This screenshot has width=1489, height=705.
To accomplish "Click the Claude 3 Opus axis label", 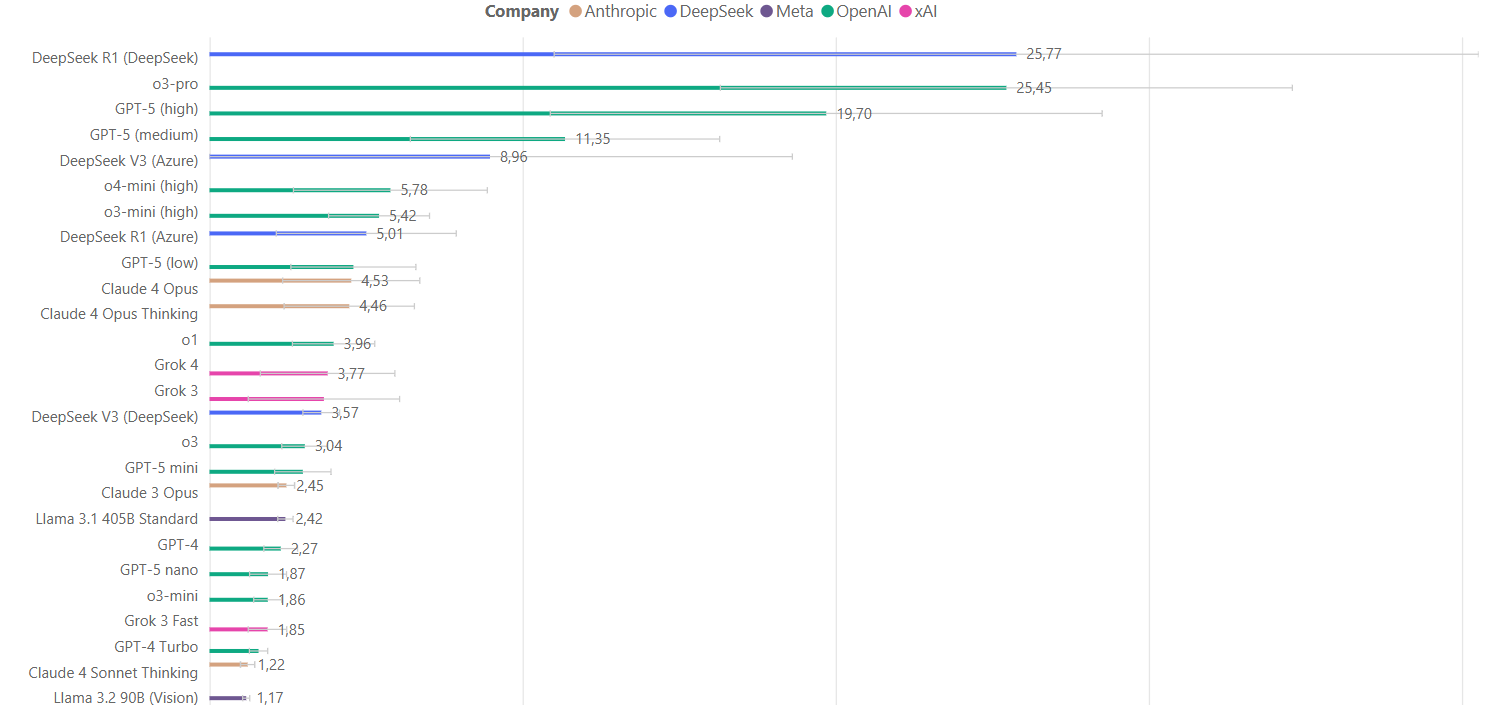I will tap(150, 493).
